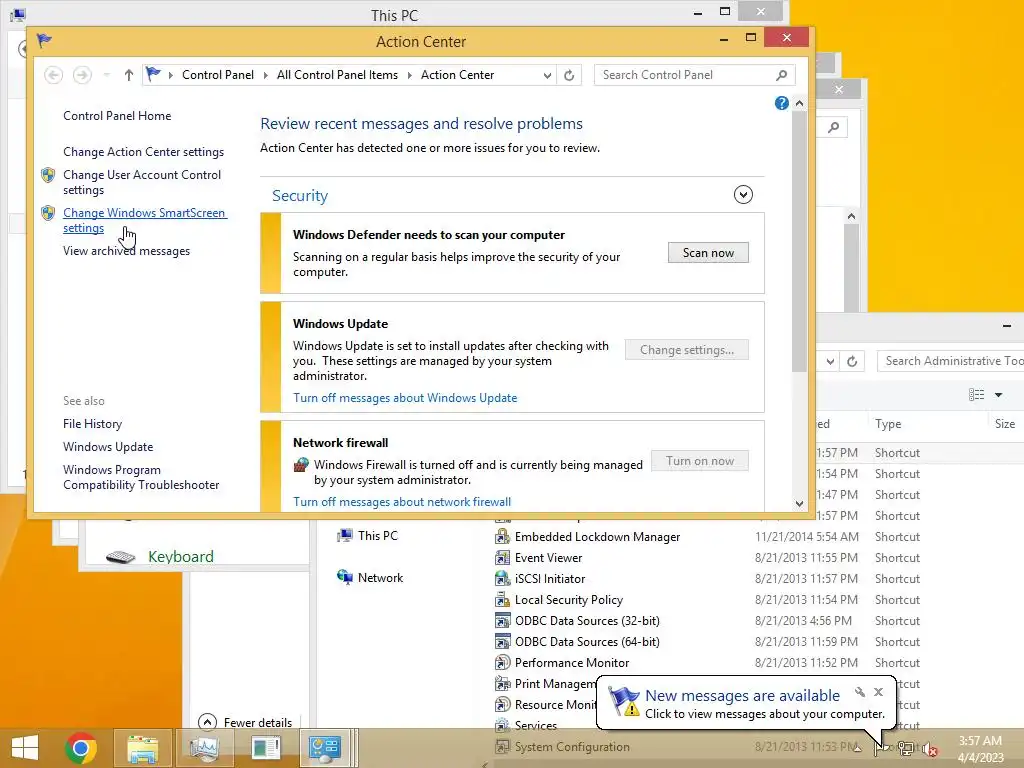Open Resource Monitor taskbar icon
The height and width of the screenshot is (768, 1024).
coord(204,748)
